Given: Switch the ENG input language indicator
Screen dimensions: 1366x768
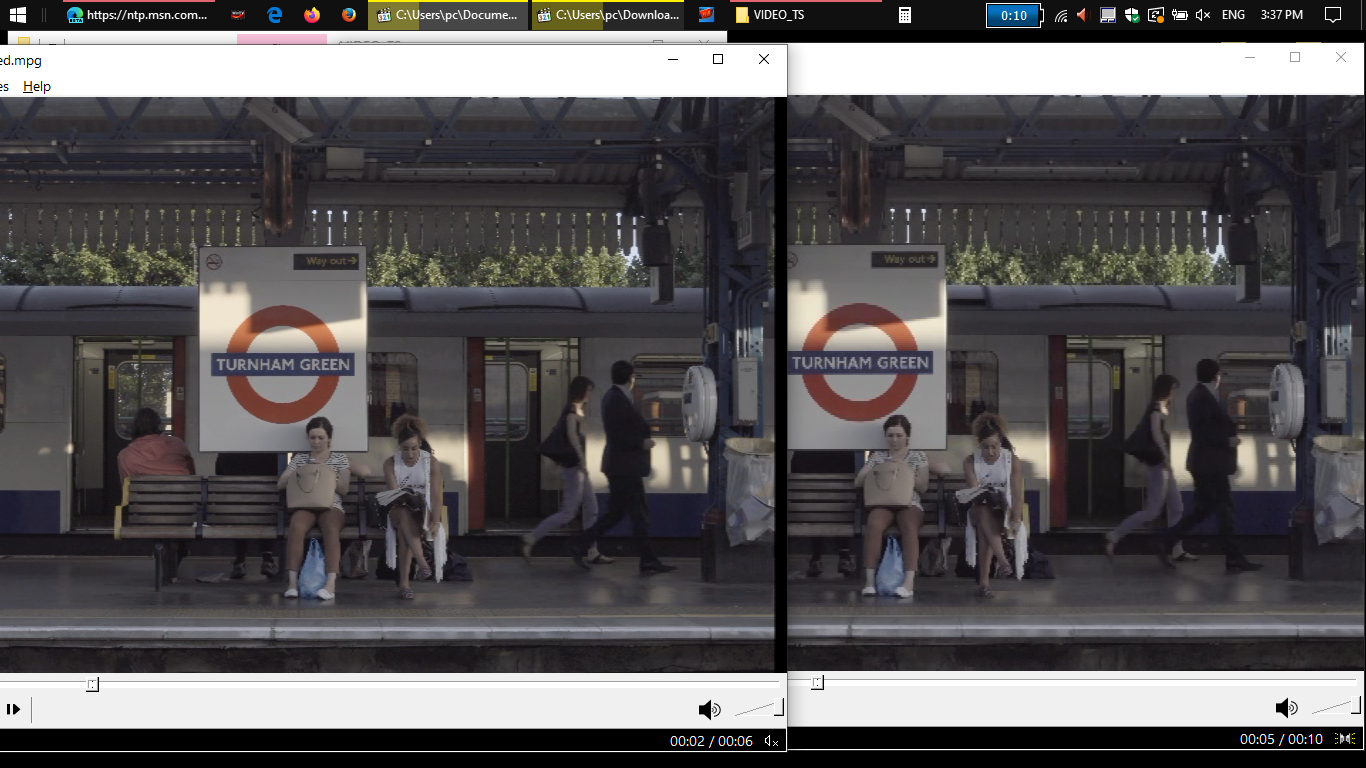Looking at the screenshot, I should coord(1233,15).
